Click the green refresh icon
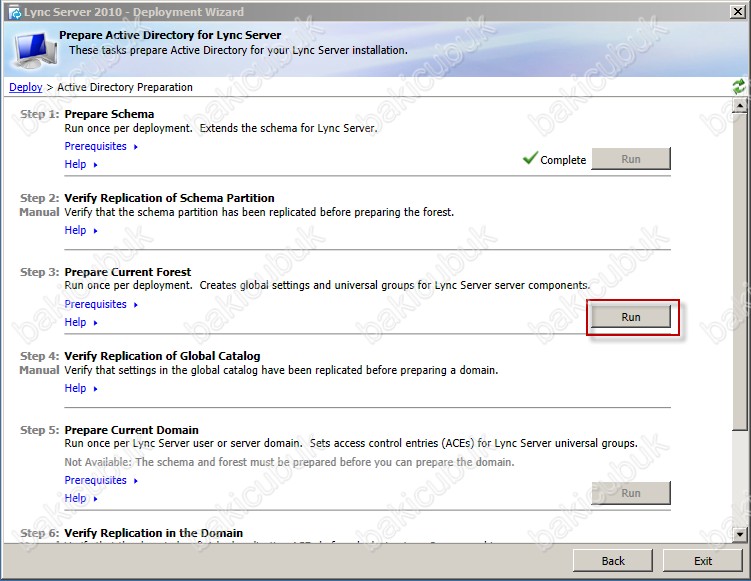Image resolution: width=751 pixels, height=581 pixels. [x=739, y=87]
